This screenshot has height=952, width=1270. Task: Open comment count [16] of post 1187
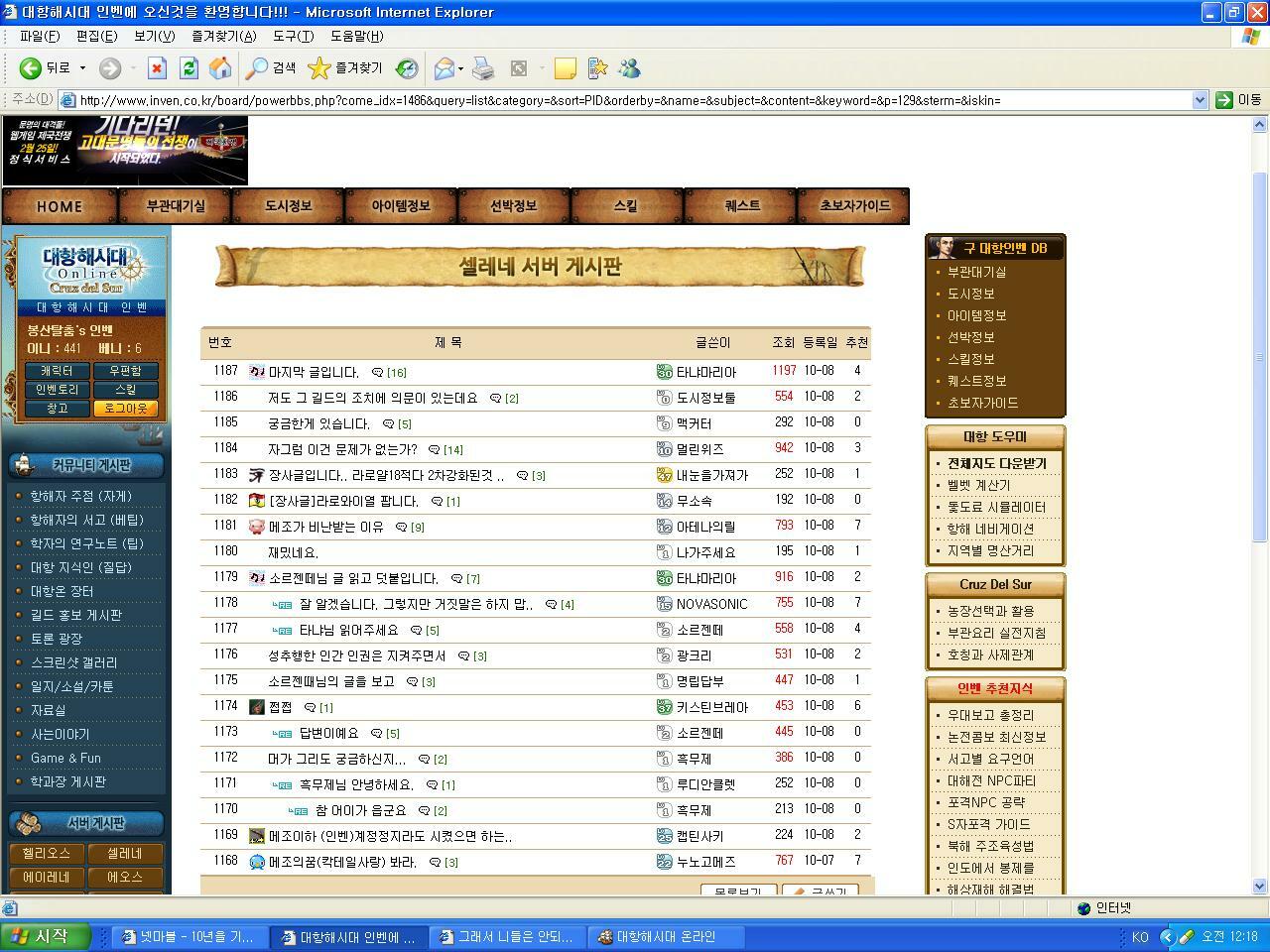(x=397, y=373)
